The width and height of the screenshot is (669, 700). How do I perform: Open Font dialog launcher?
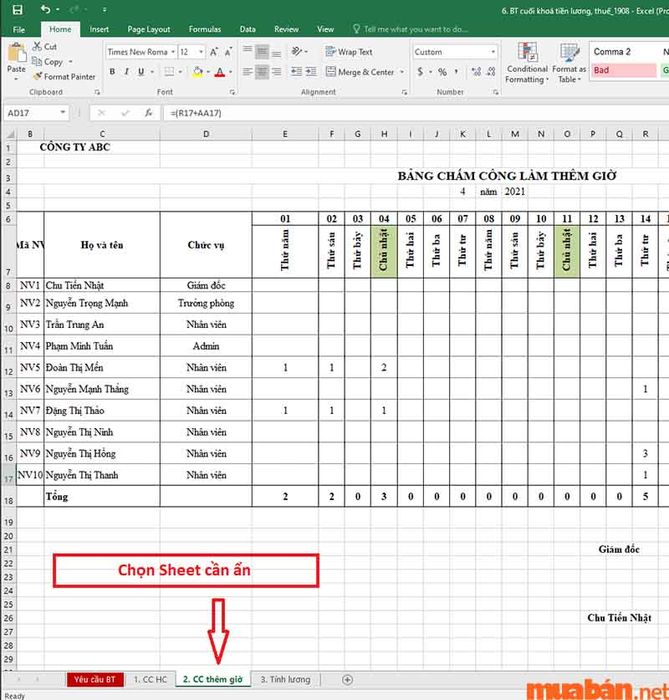point(232,92)
